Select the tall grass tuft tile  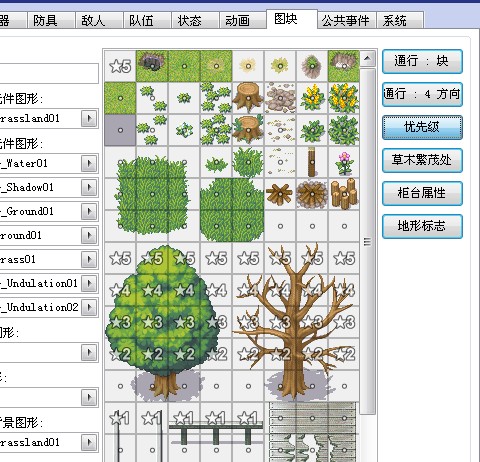point(248,162)
